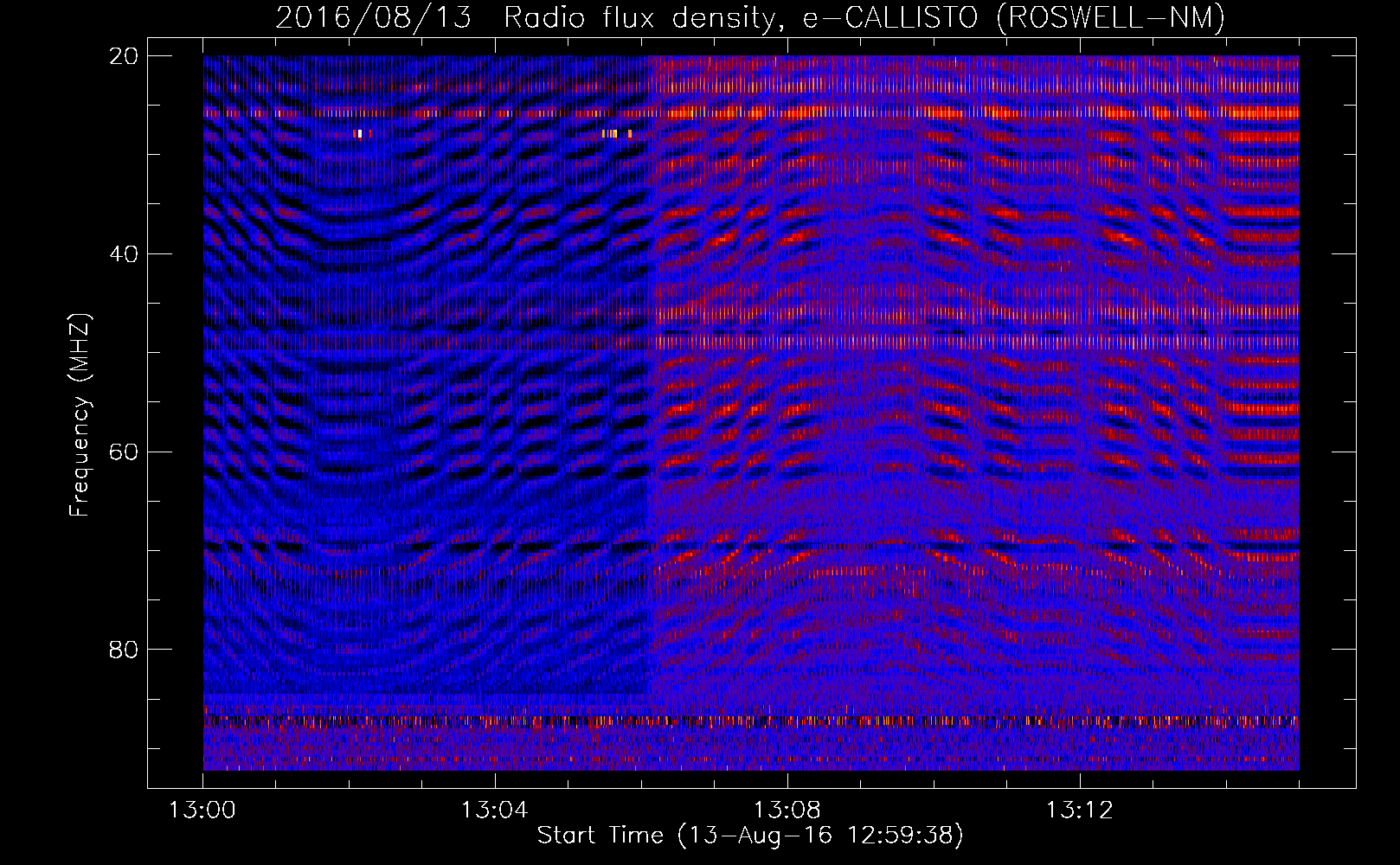Click the '40' frequency tick label
1400x865 pixels.
[124, 253]
